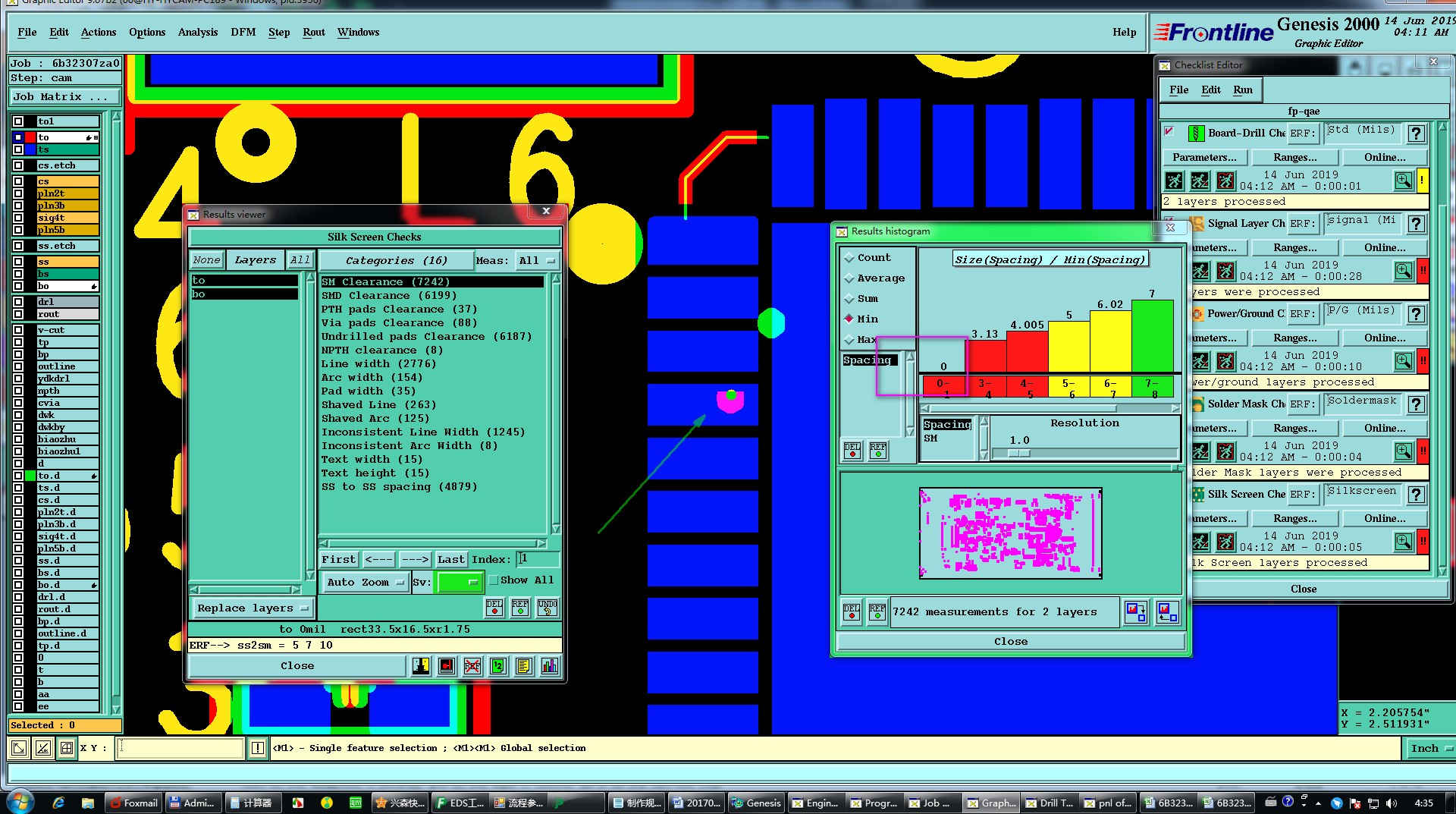Click DEL icon beside Spacing list in histogram
The image size is (1456, 814).
point(852,451)
